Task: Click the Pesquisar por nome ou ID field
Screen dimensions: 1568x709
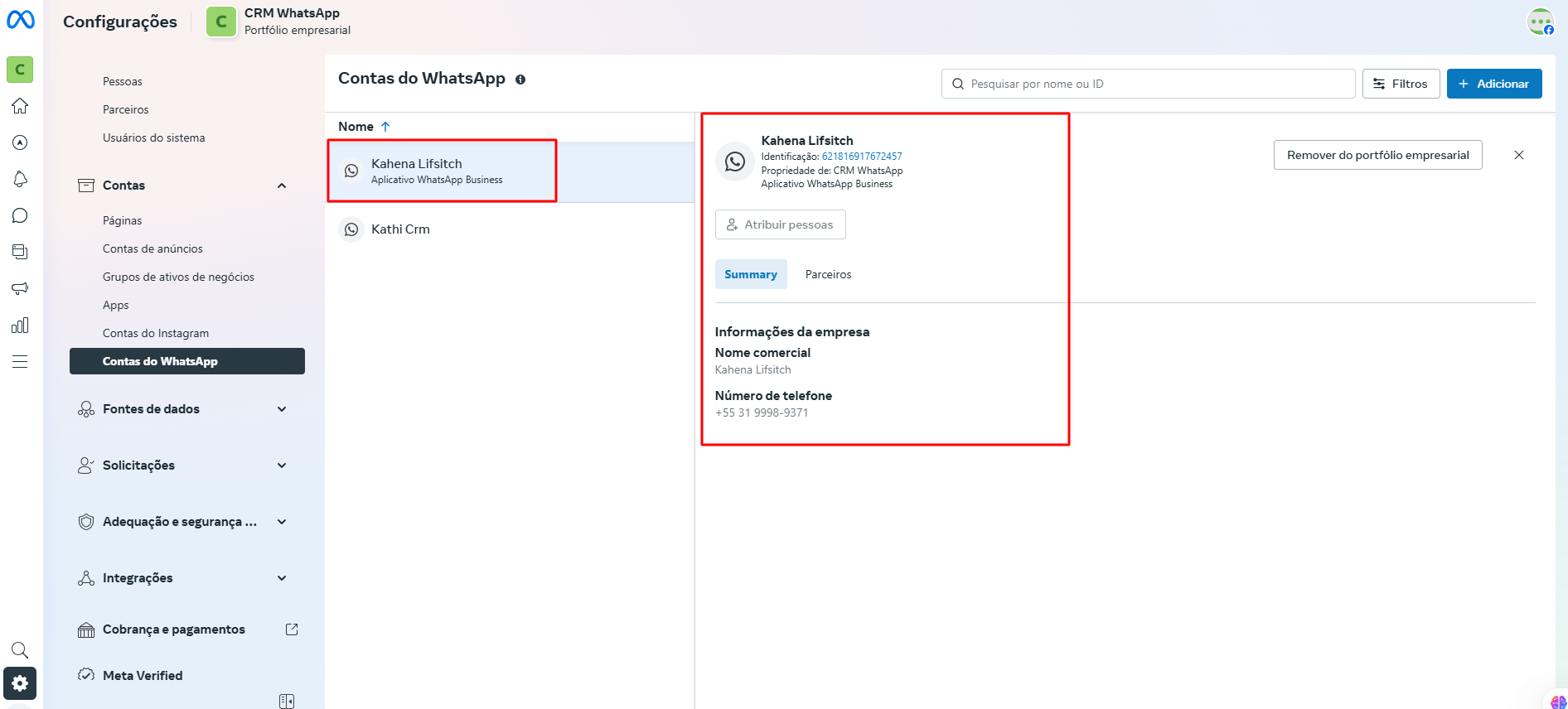Action: pyautogui.click(x=1152, y=84)
